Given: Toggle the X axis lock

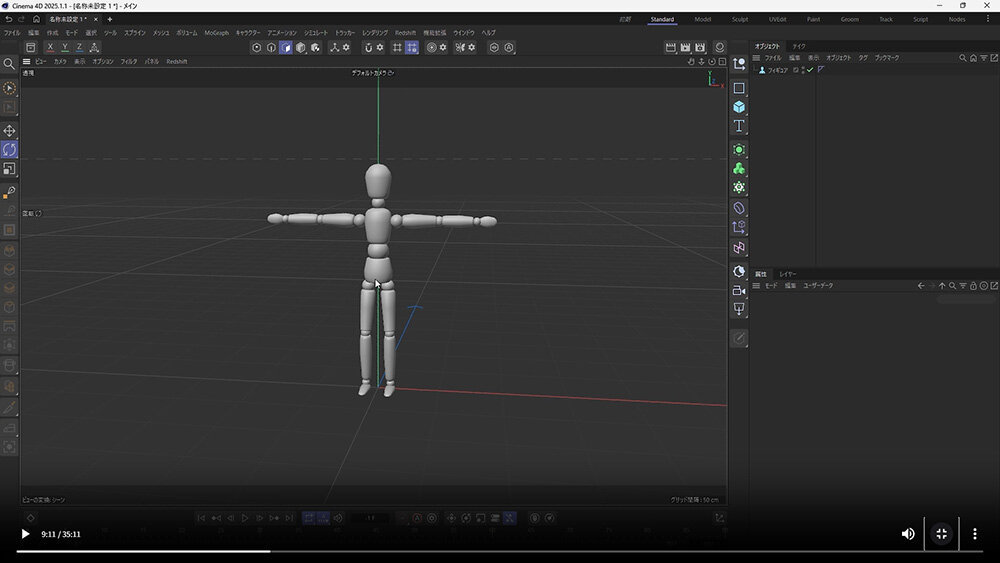Looking at the screenshot, I should click(x=51, y=47).
